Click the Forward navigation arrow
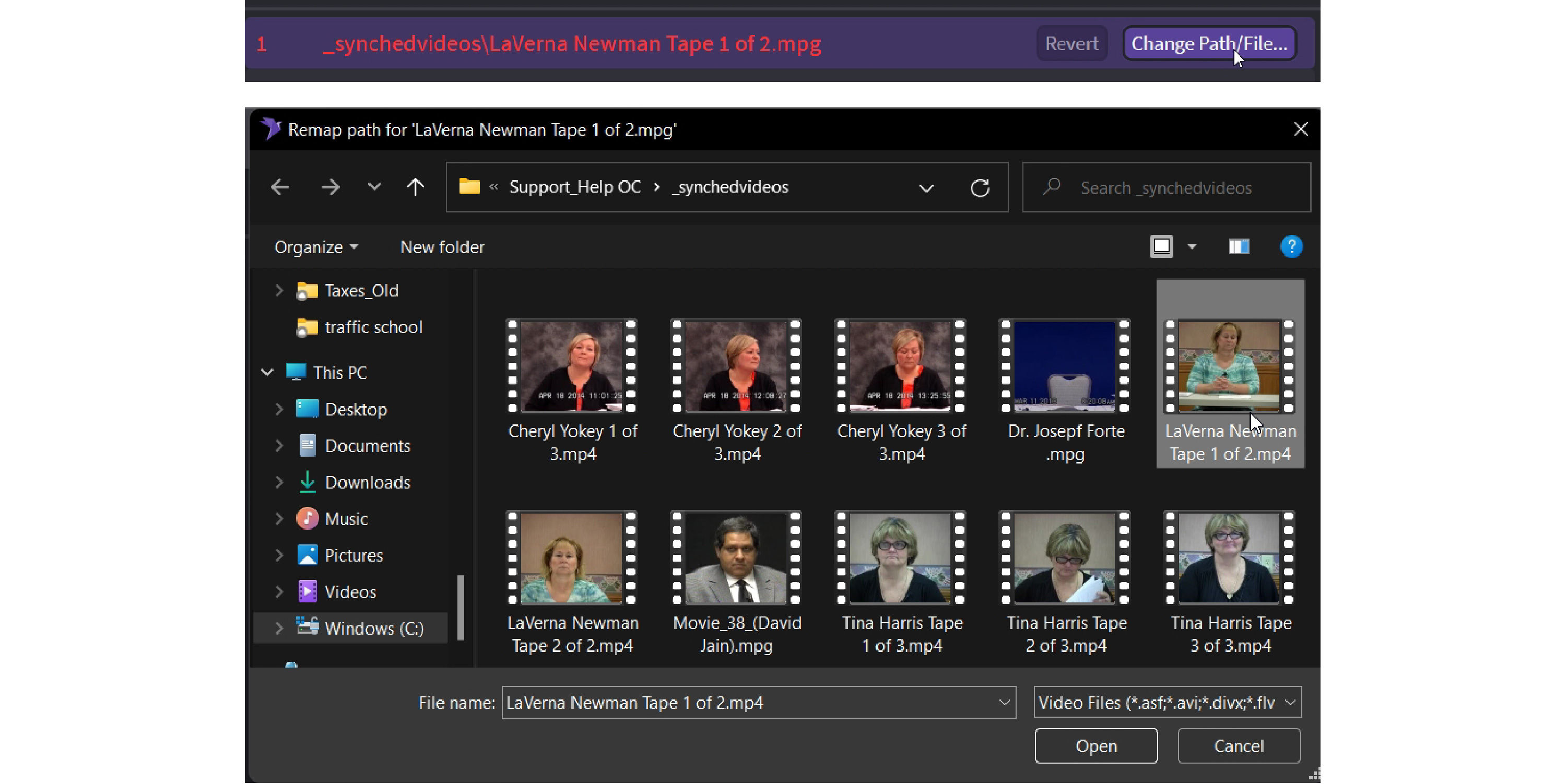This screenshot has width=1567, height=784. [x=331, y=187]
